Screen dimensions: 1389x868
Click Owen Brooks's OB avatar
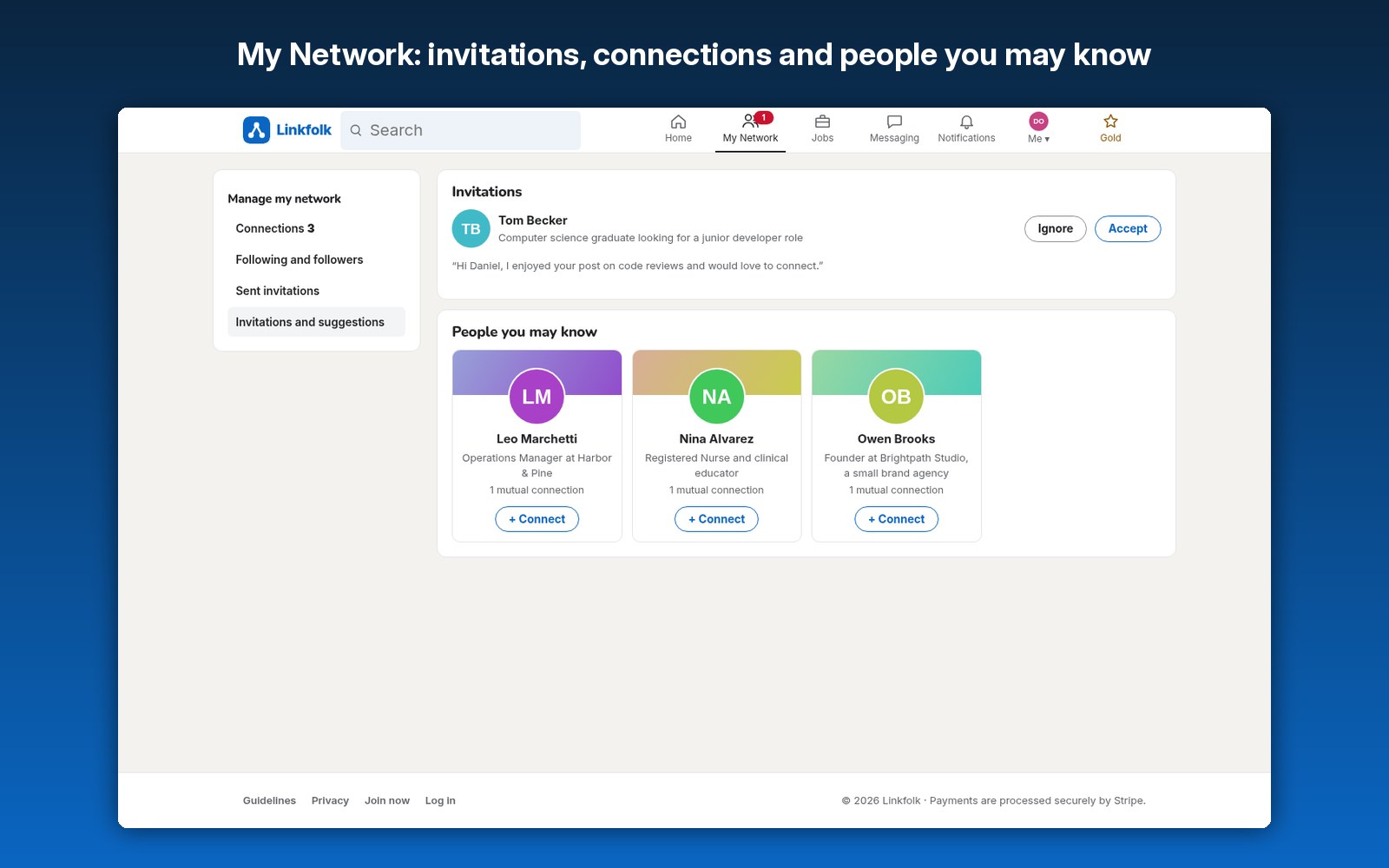pyautogui.click(x=896, y=397)
